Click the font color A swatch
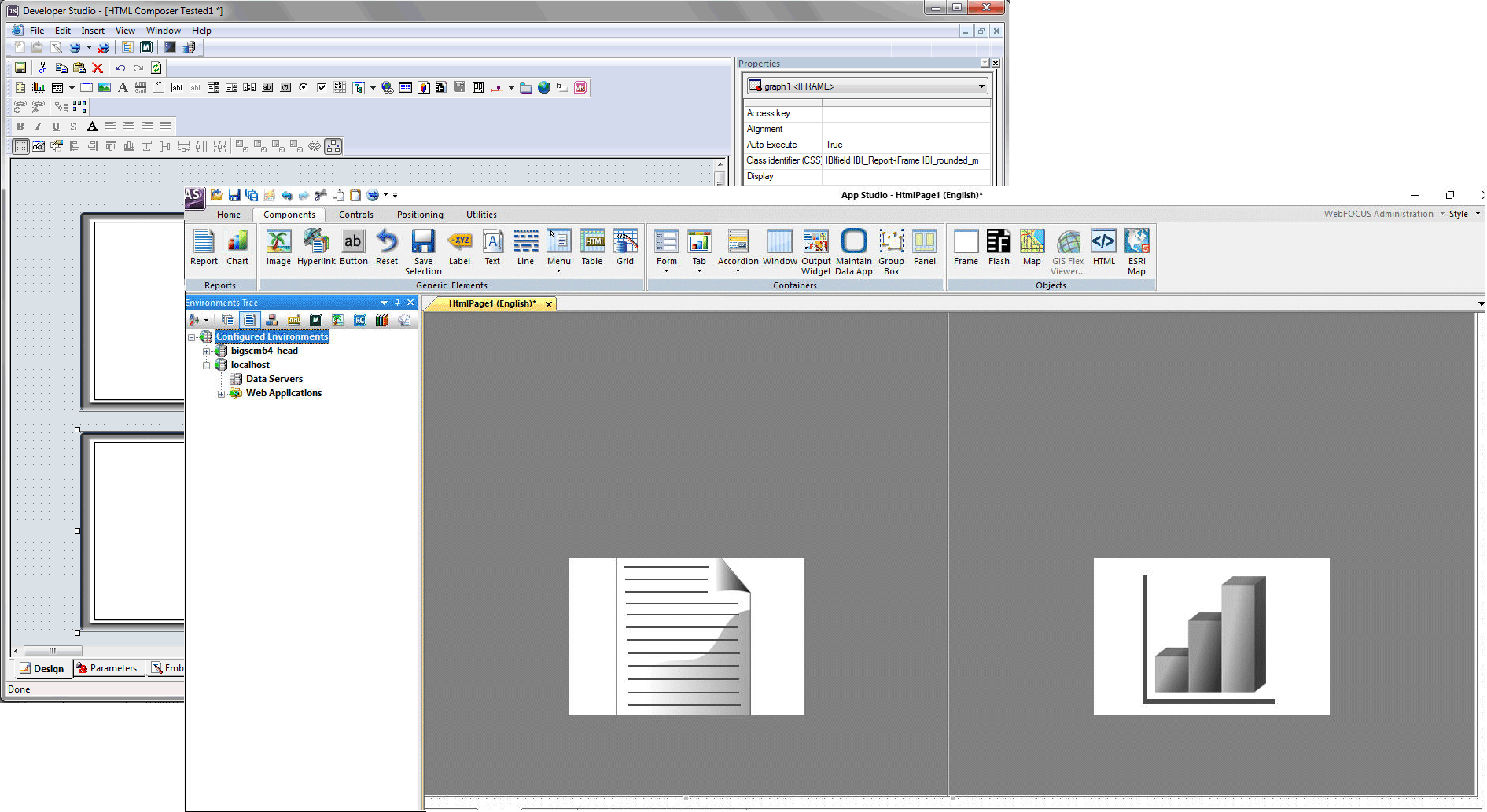 click(92, 127)
